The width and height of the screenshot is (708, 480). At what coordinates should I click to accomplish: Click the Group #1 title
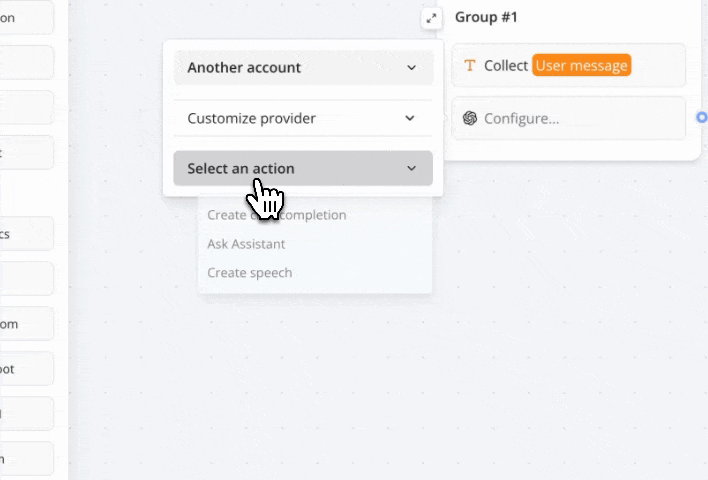486,17
